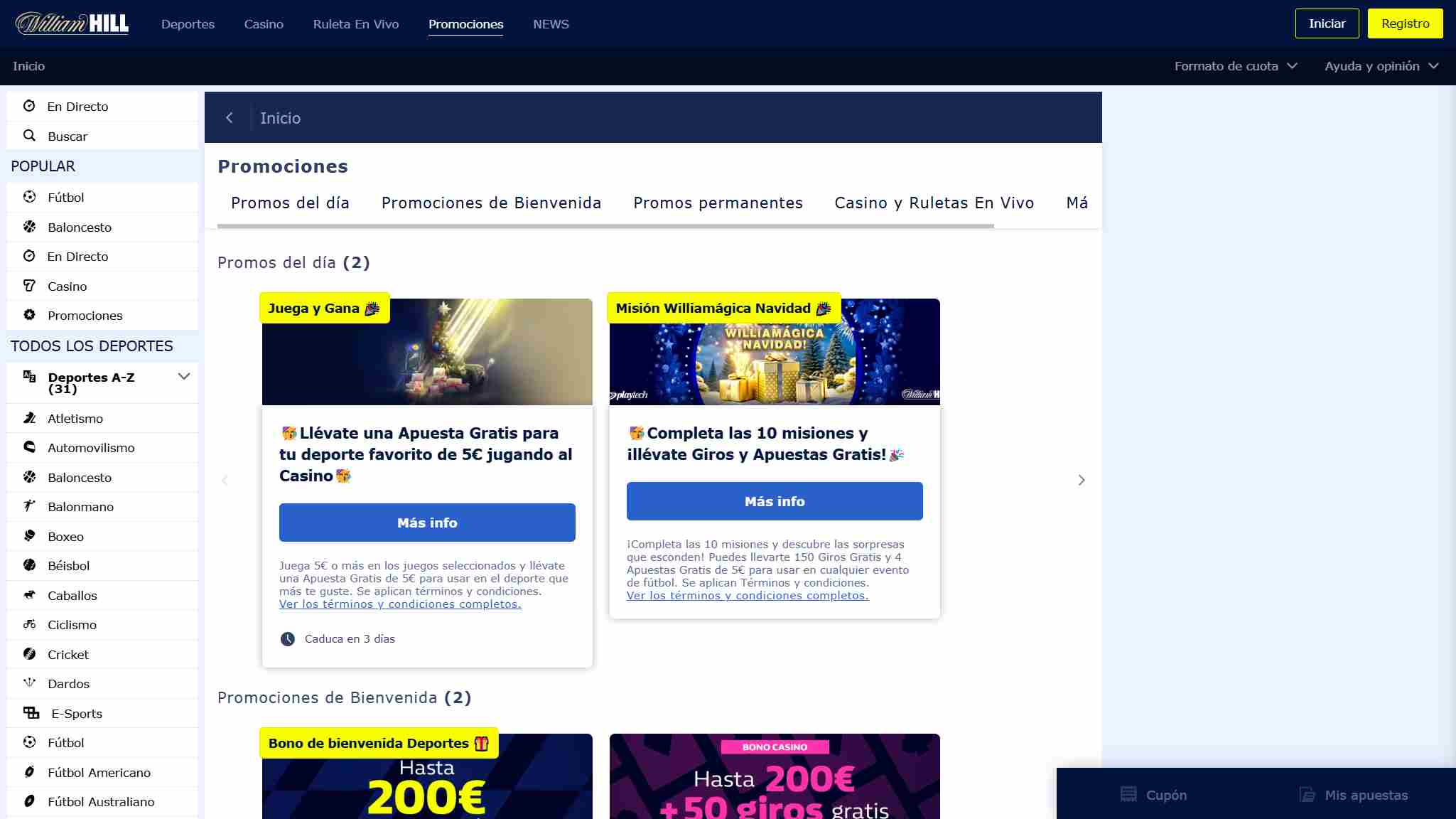The width and height of the screenshot is (1456, 819).
Task: Click the tabs horizontal scrollbar
Action: (605, 226)
